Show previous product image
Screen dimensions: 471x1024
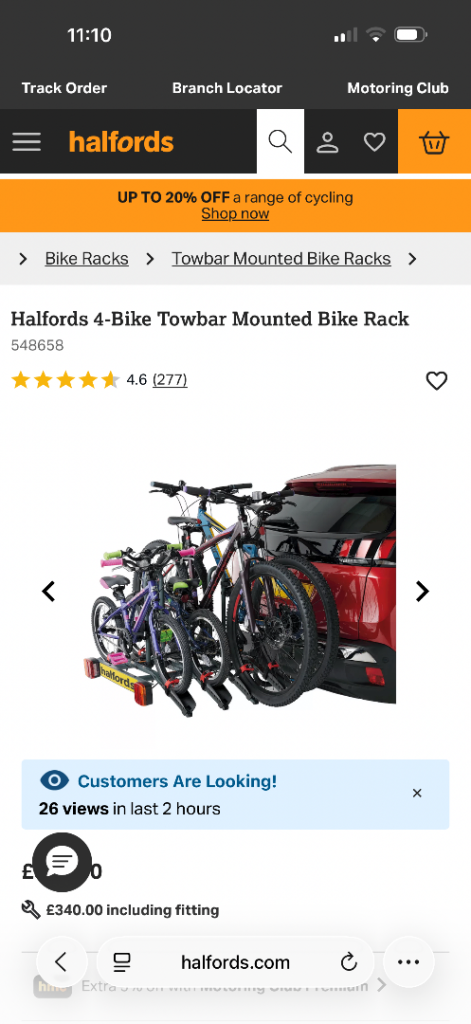(x=48, y=592)
